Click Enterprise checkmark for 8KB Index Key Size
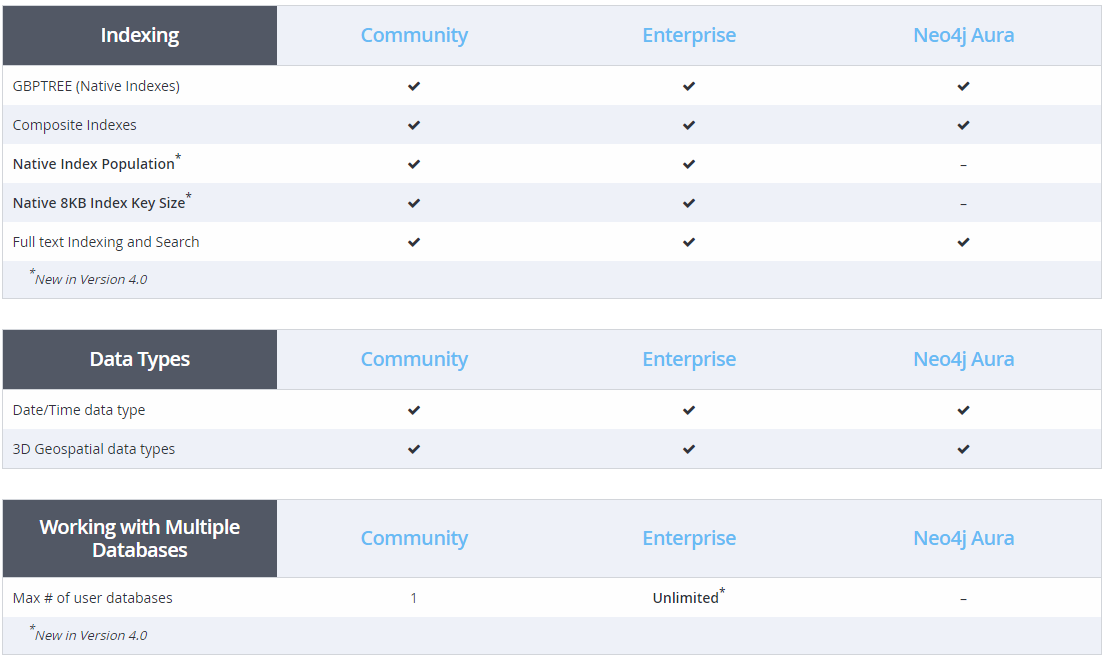The height and width of the screenshot is (669, 1106). point(689,203)
